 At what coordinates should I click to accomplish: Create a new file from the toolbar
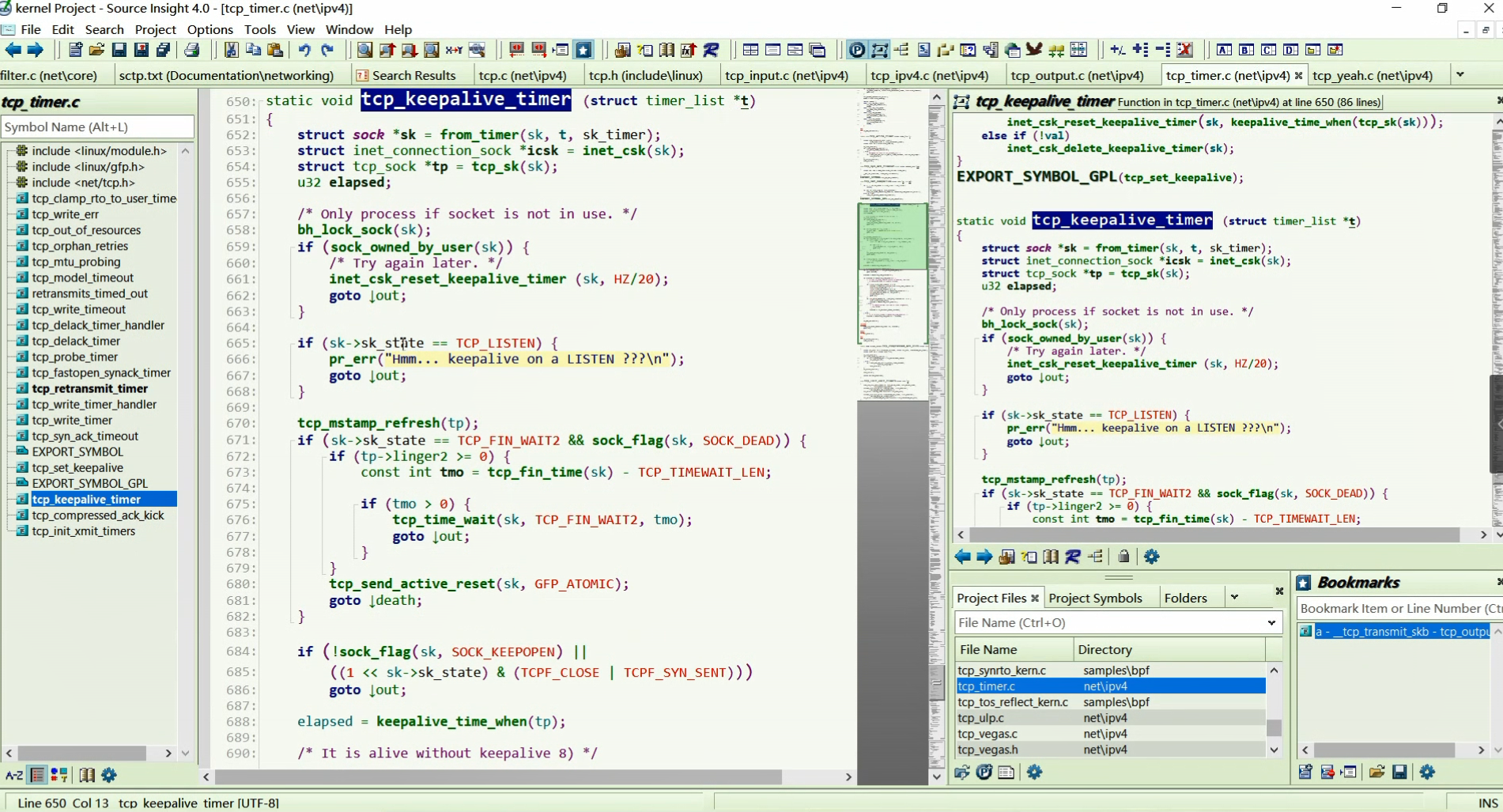tap(75, 50)
